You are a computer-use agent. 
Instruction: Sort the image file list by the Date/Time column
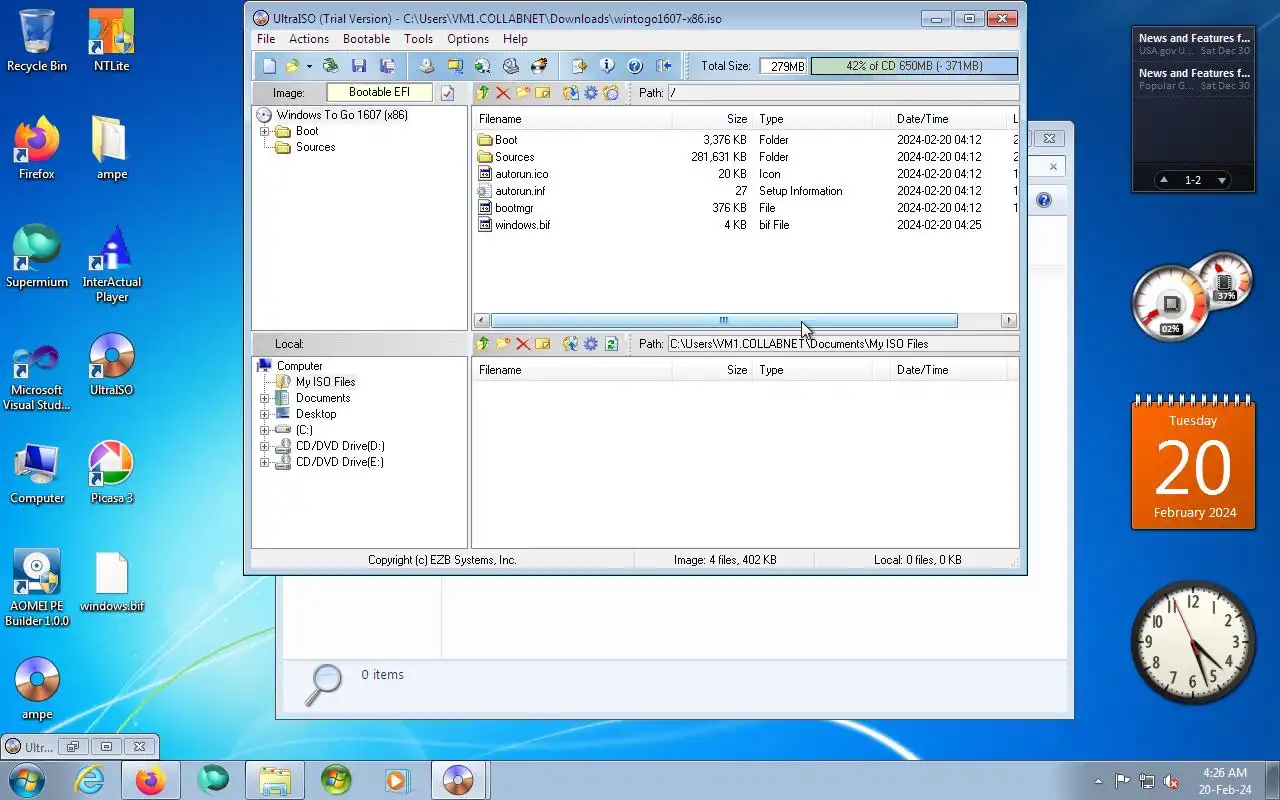[x=949, y=119]
